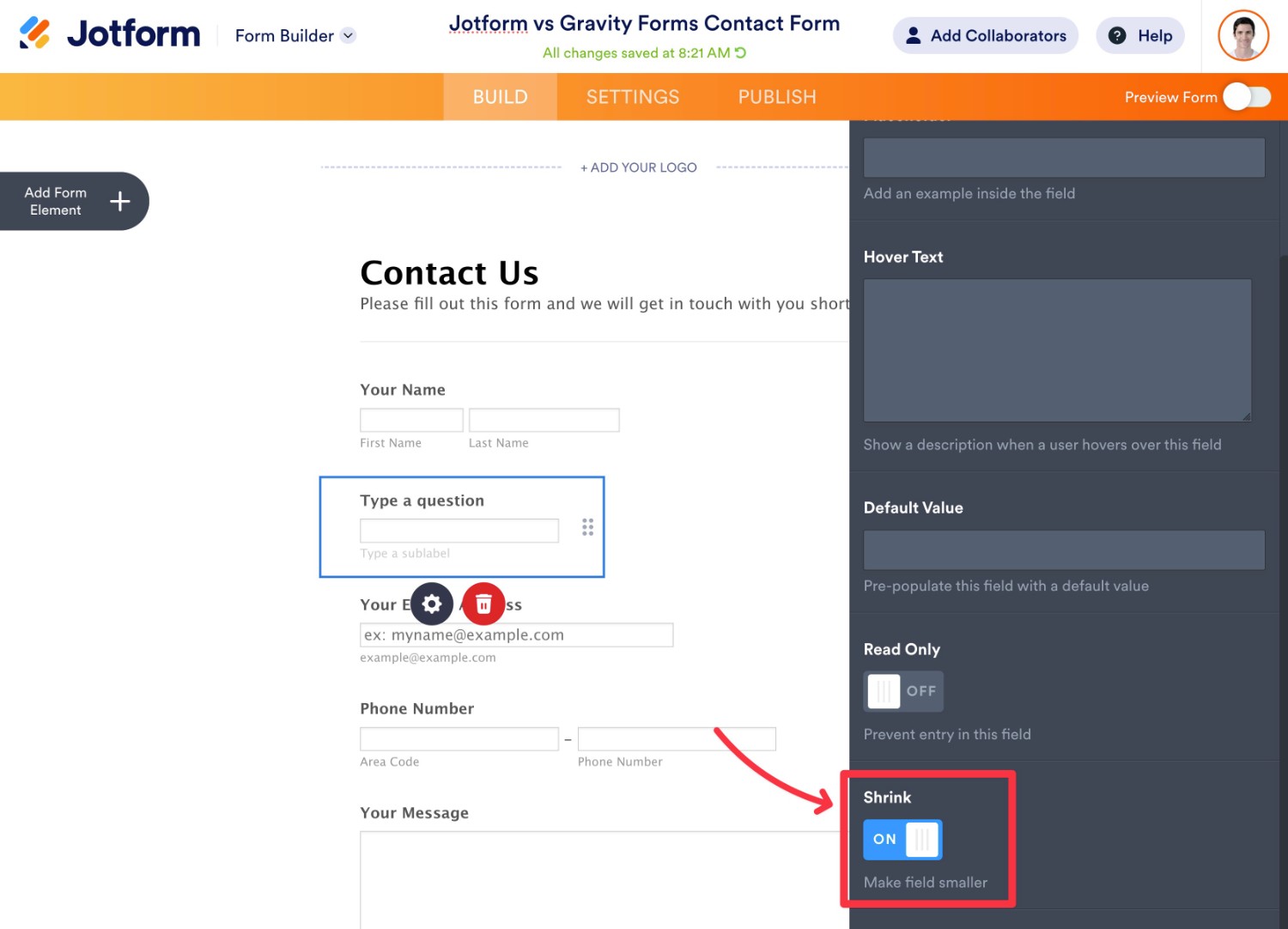
Task: Switch to the SETTINGS tab
Action: [x=633, y=97]
